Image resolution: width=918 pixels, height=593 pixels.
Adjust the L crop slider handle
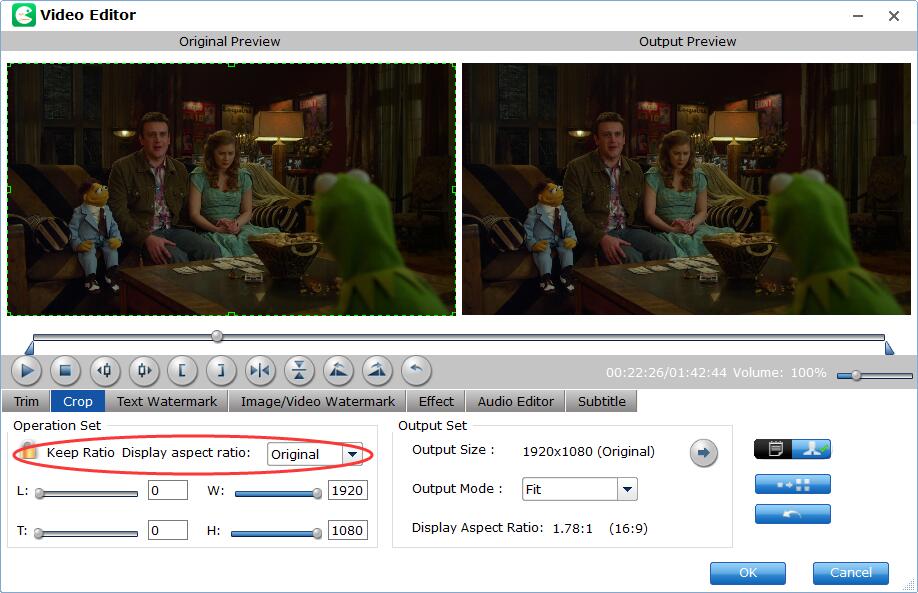(39, 493)
